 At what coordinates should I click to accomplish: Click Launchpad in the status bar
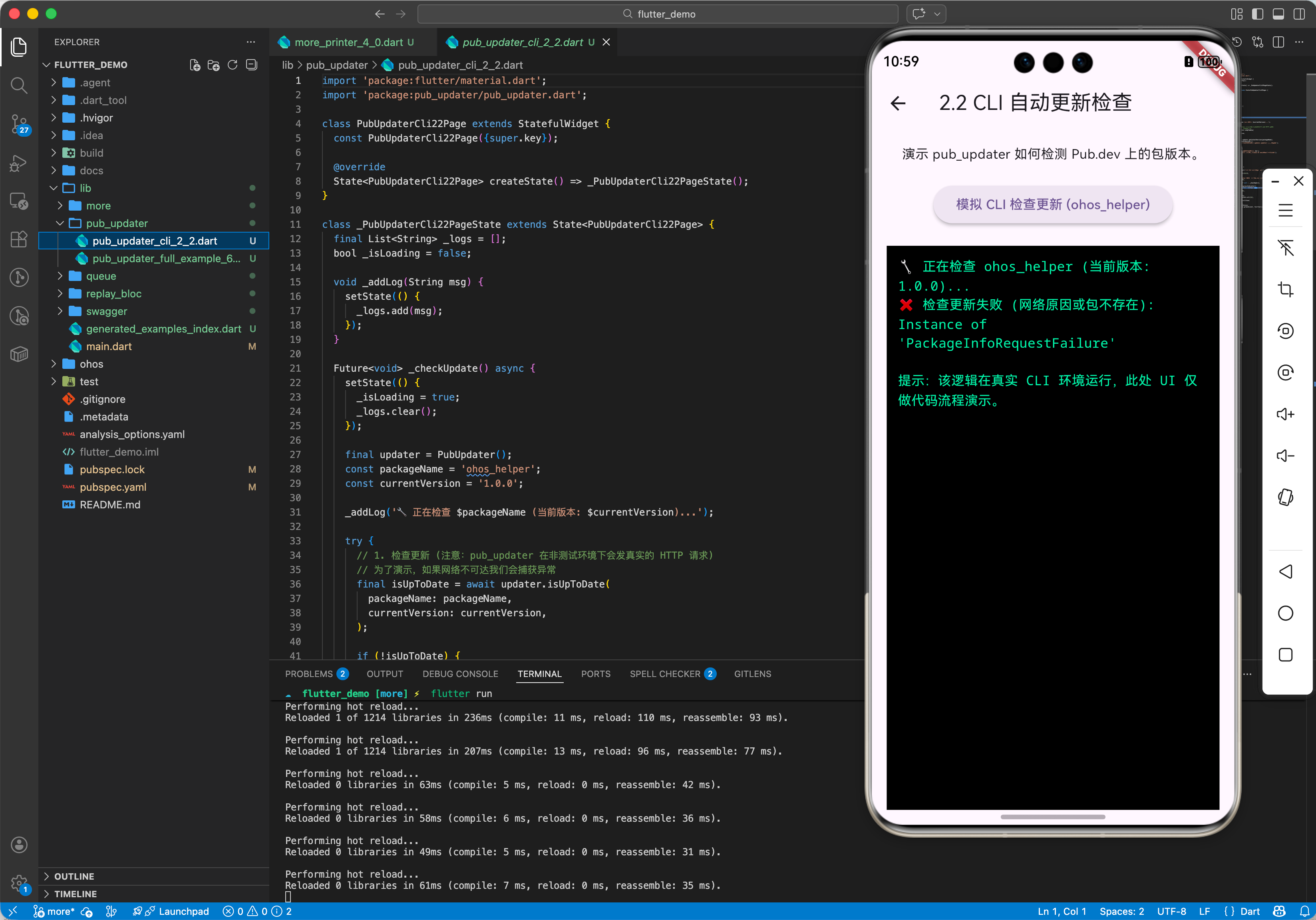[x=183, y=911]
